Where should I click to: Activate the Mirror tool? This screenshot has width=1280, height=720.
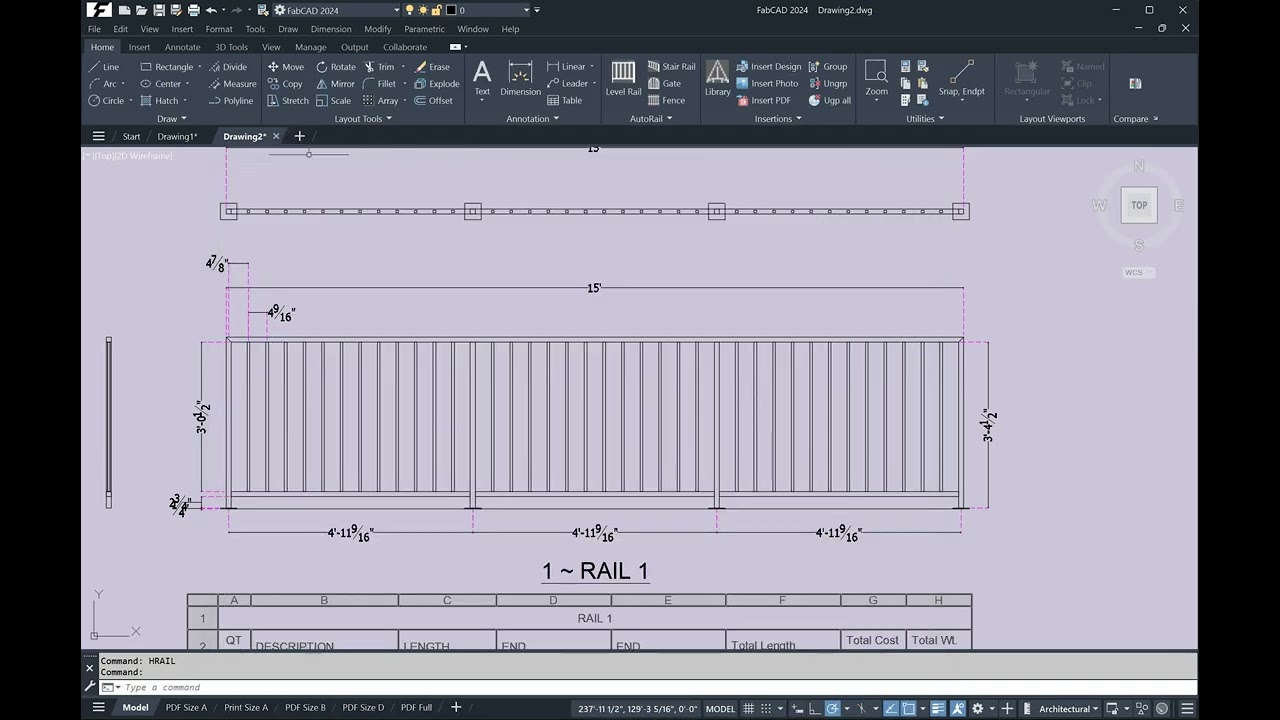click(x=335, y=84)
